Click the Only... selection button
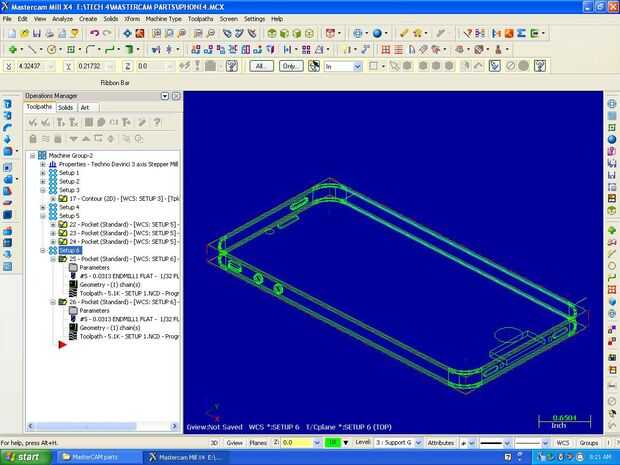 pos(291,66)
